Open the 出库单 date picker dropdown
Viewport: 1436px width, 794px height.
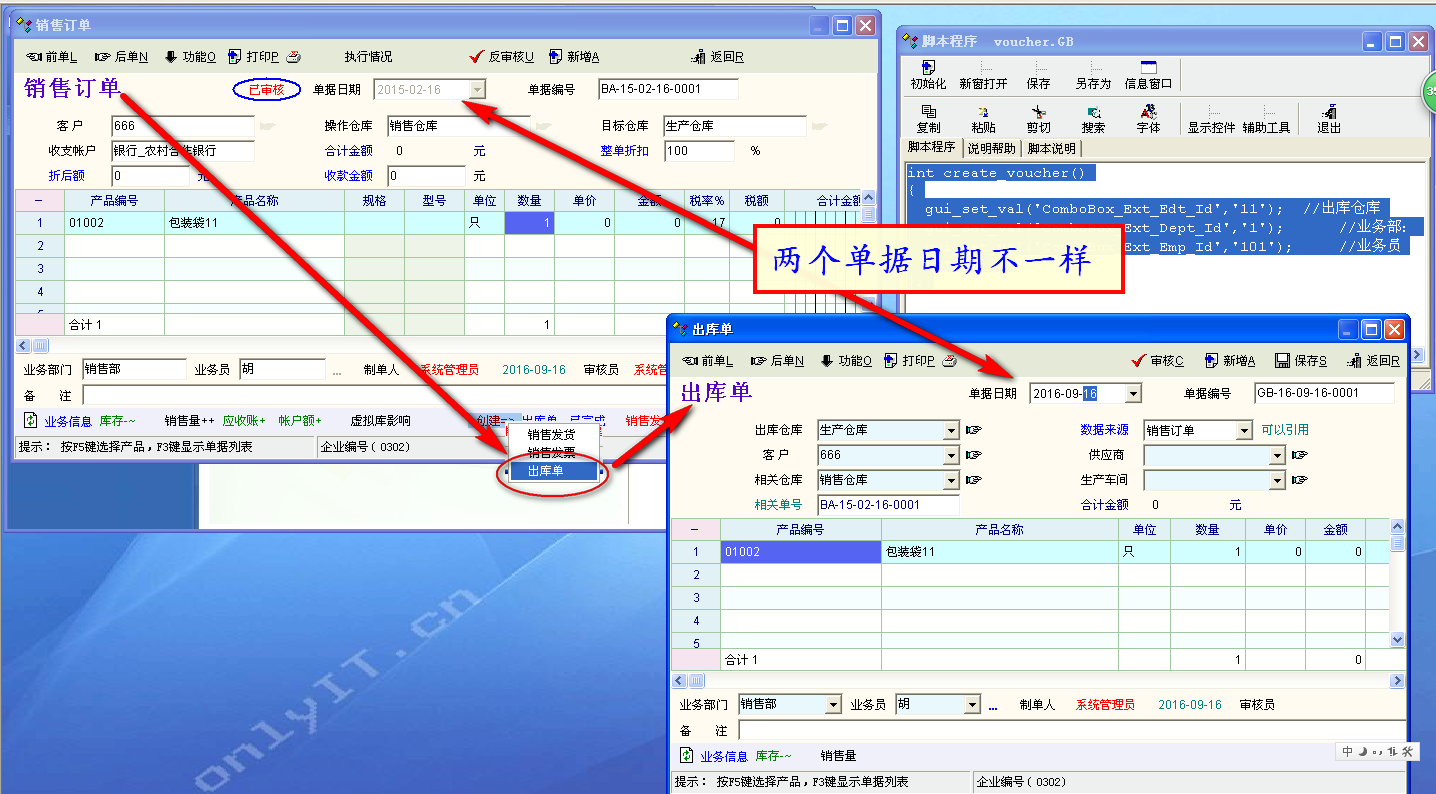pyautogui.click(x=1133, y=394)
